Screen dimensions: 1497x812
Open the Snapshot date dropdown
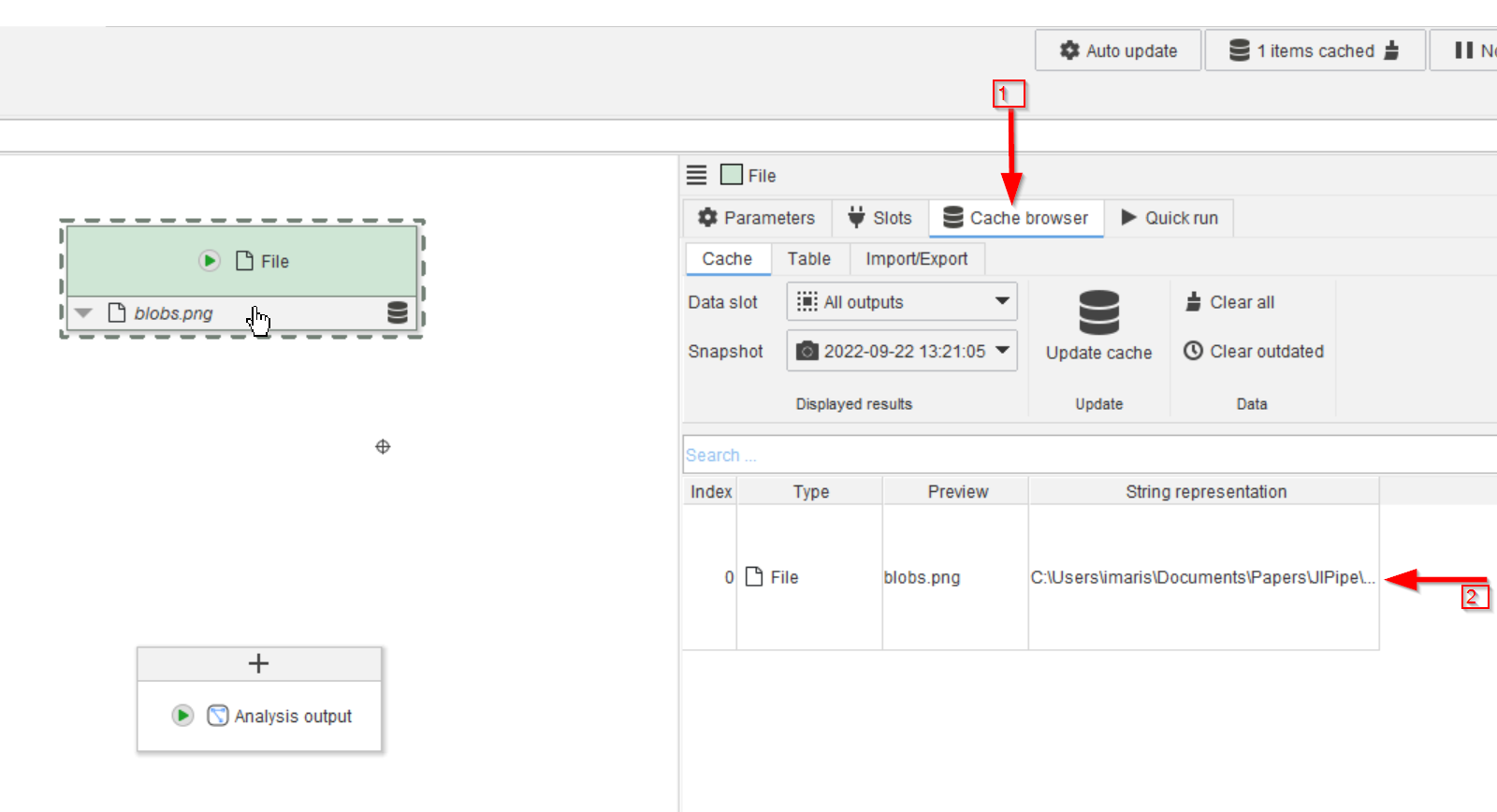[901, 351]
